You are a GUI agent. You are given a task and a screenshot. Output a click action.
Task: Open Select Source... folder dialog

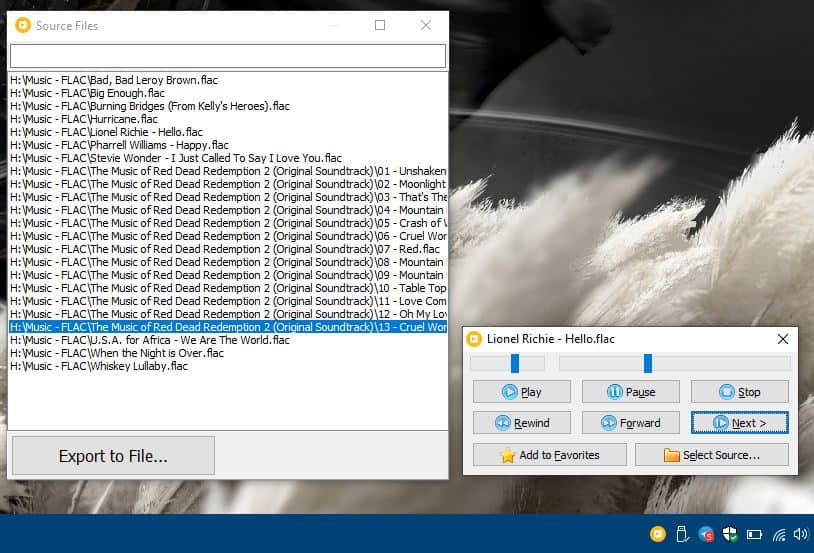(x=712, y=455)
